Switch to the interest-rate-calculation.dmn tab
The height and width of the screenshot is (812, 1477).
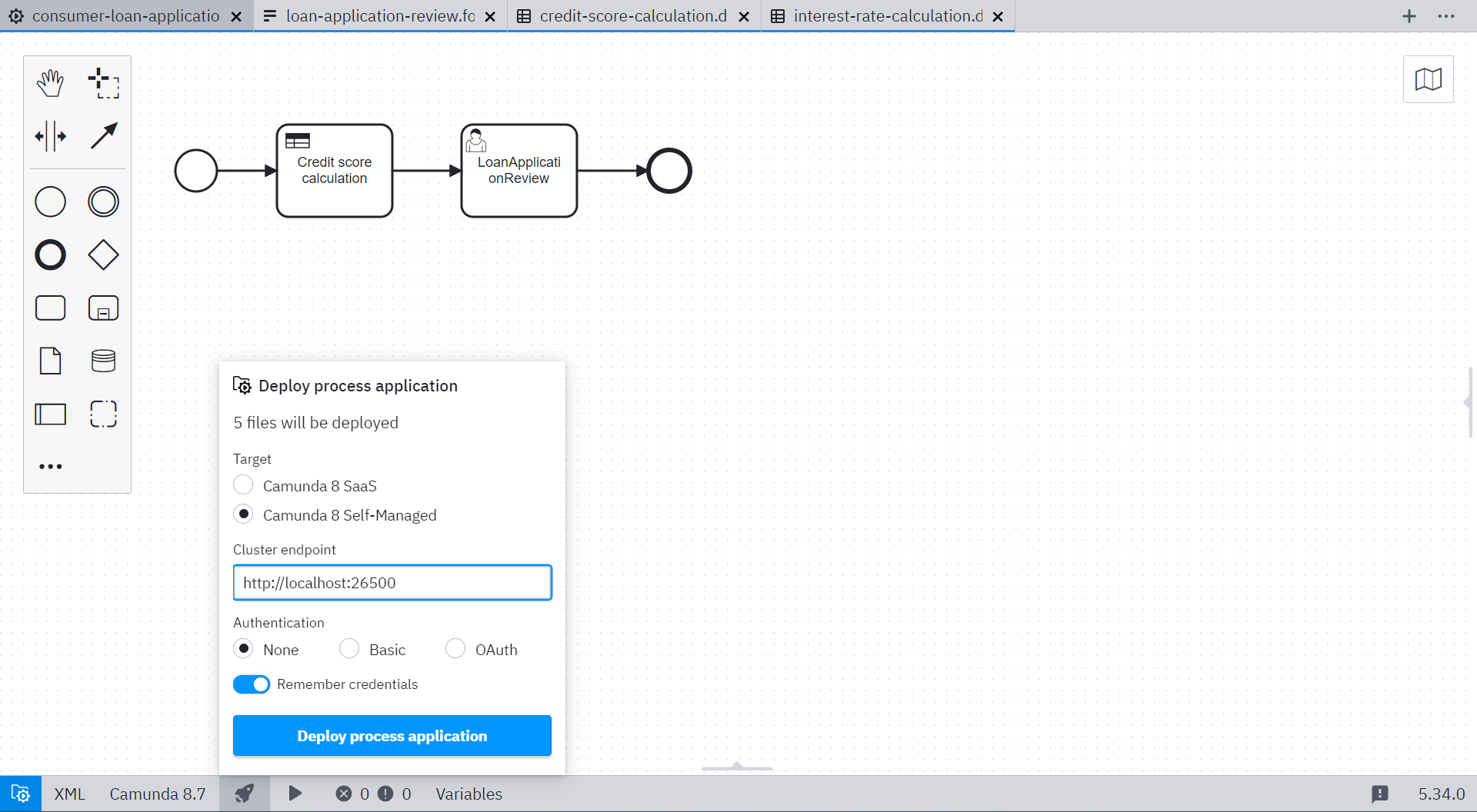[886, 15]
